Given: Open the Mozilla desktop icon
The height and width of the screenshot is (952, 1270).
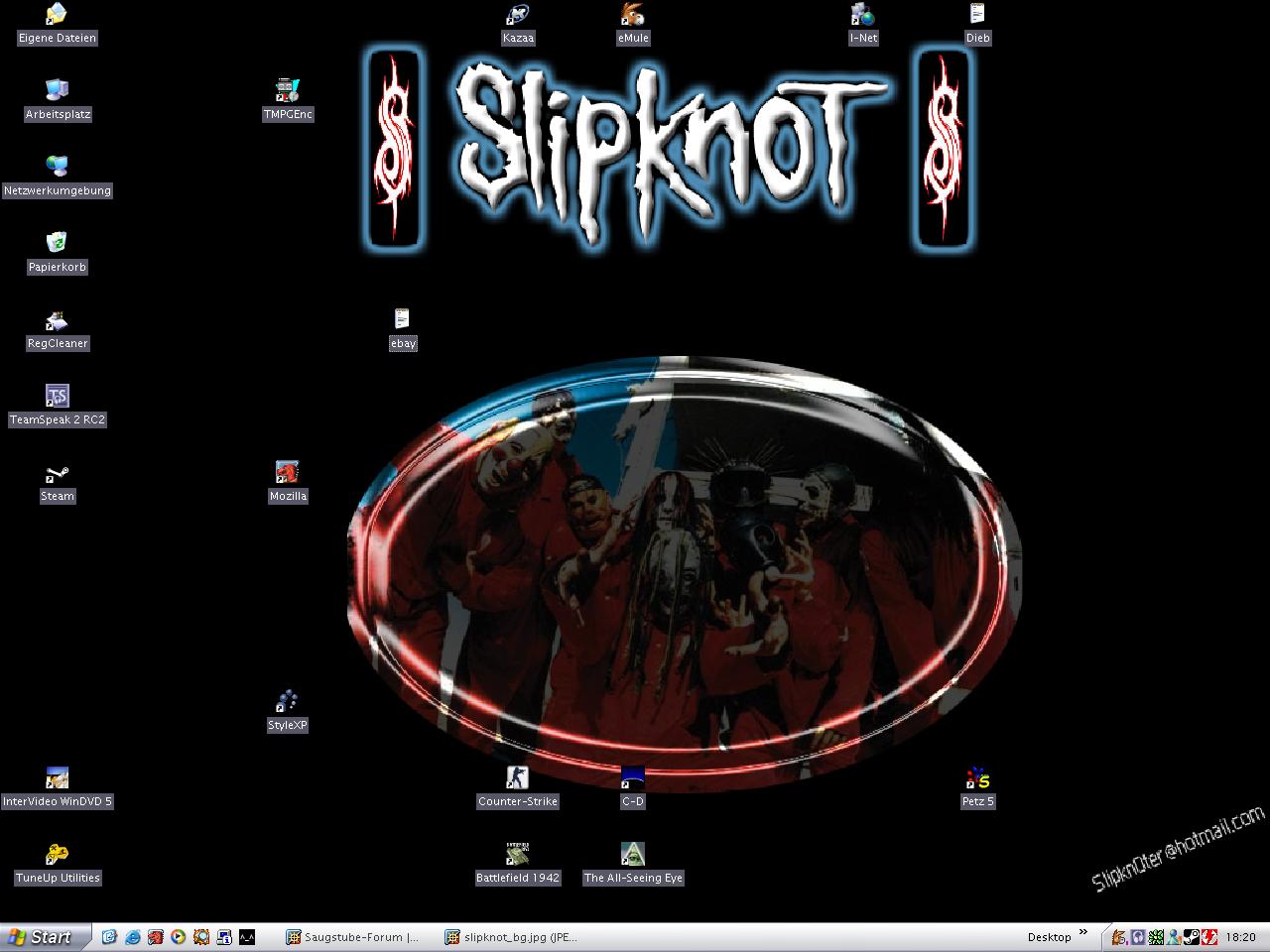Looking at the screenshot, I should click(288, 473).
